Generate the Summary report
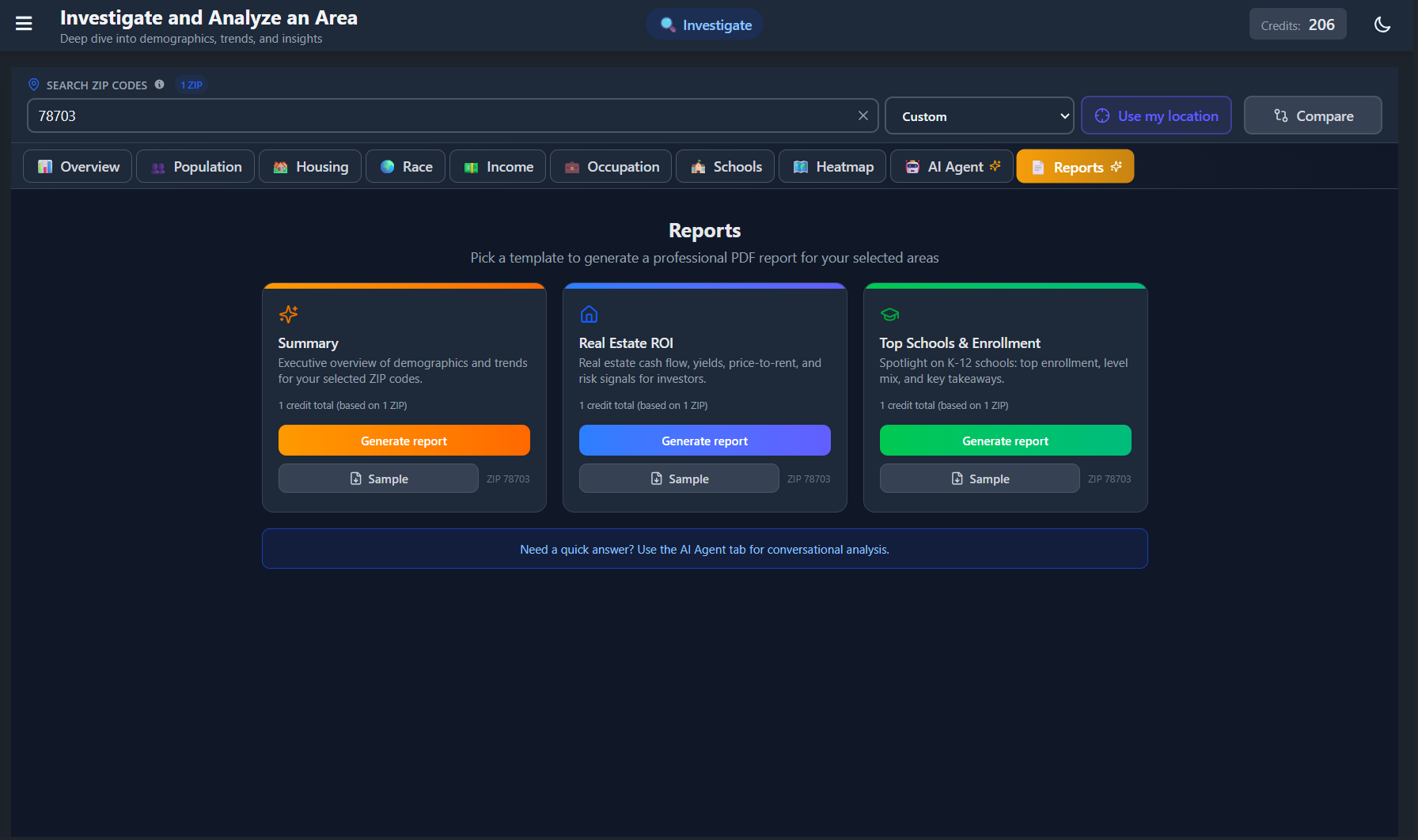1418x840 pixels. (404, 441)
